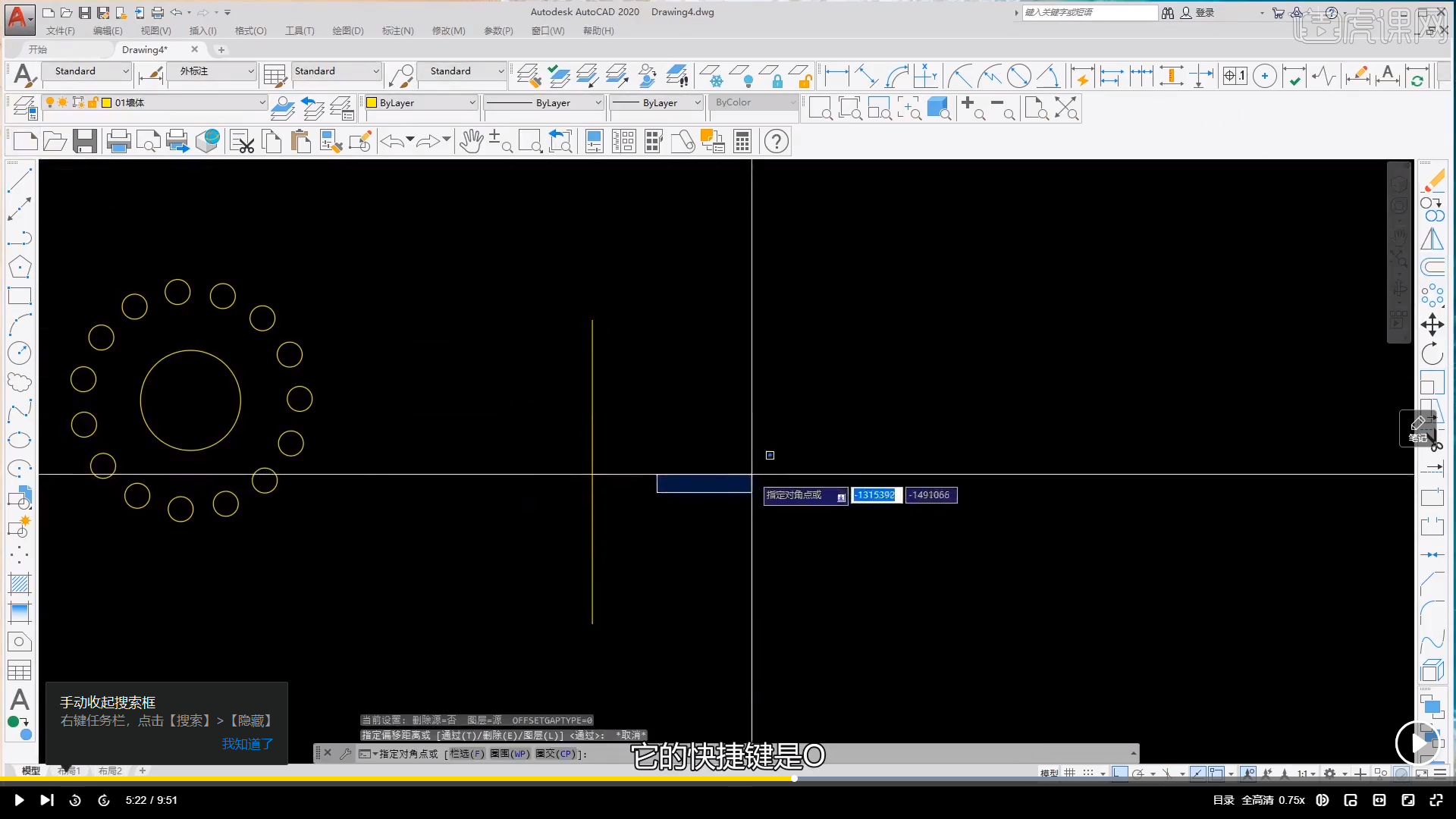This screenshot has height=819, width=1456.
Task: Open the ByLayer lineweight dropdown
Action: point(657,102)
